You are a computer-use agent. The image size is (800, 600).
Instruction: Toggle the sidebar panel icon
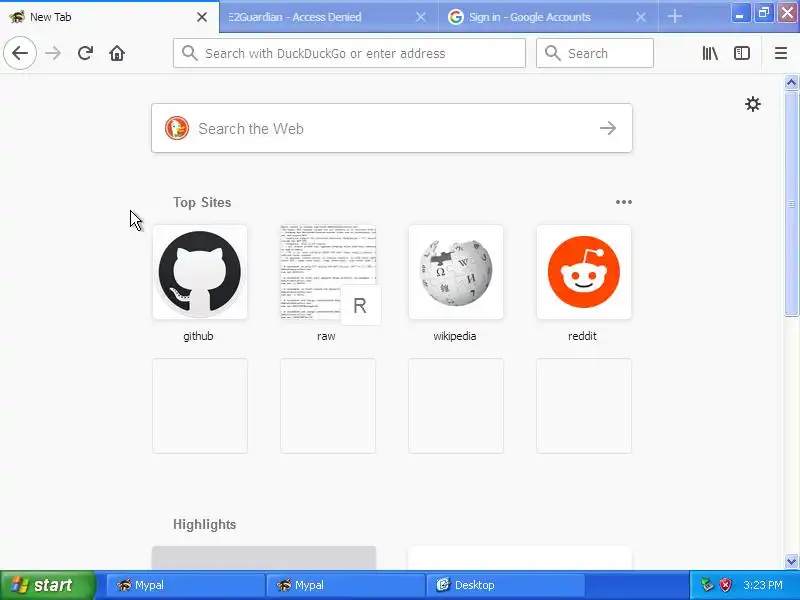(741, 53)
